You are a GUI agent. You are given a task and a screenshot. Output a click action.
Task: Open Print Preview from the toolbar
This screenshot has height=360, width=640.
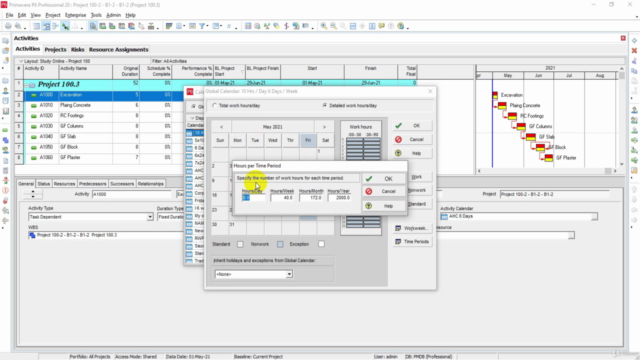(x=18, y=26)
